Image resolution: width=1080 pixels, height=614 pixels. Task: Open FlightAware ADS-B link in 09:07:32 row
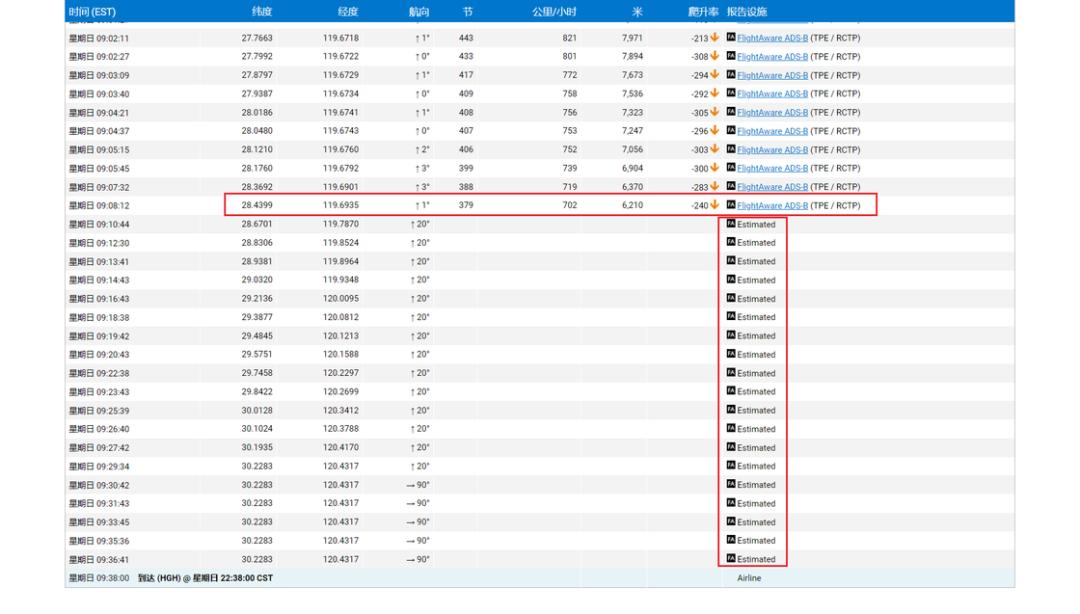click(x=772, y=187)
